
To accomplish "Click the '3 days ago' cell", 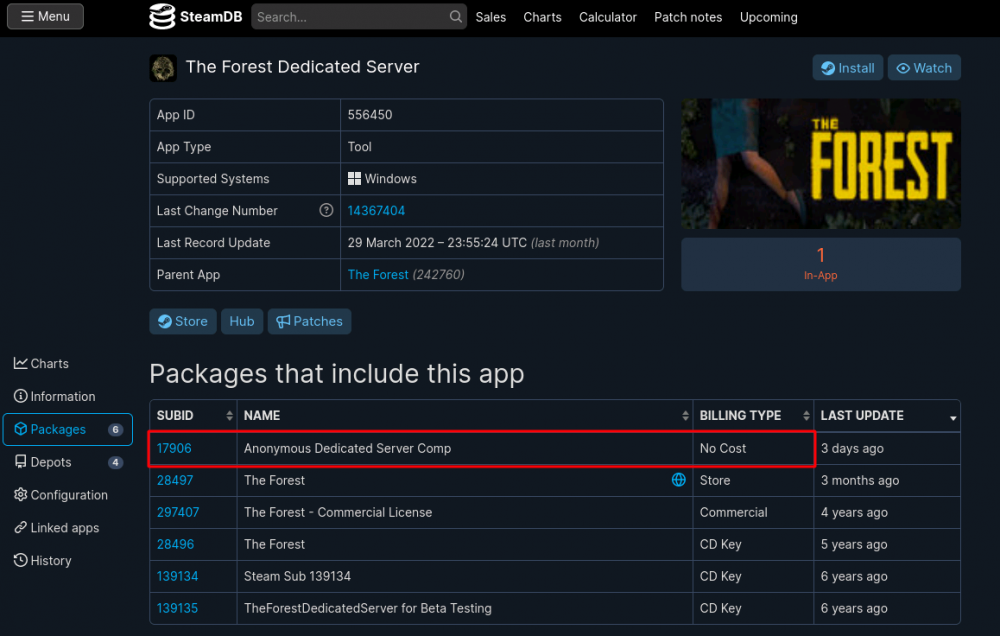I will 887,448.
